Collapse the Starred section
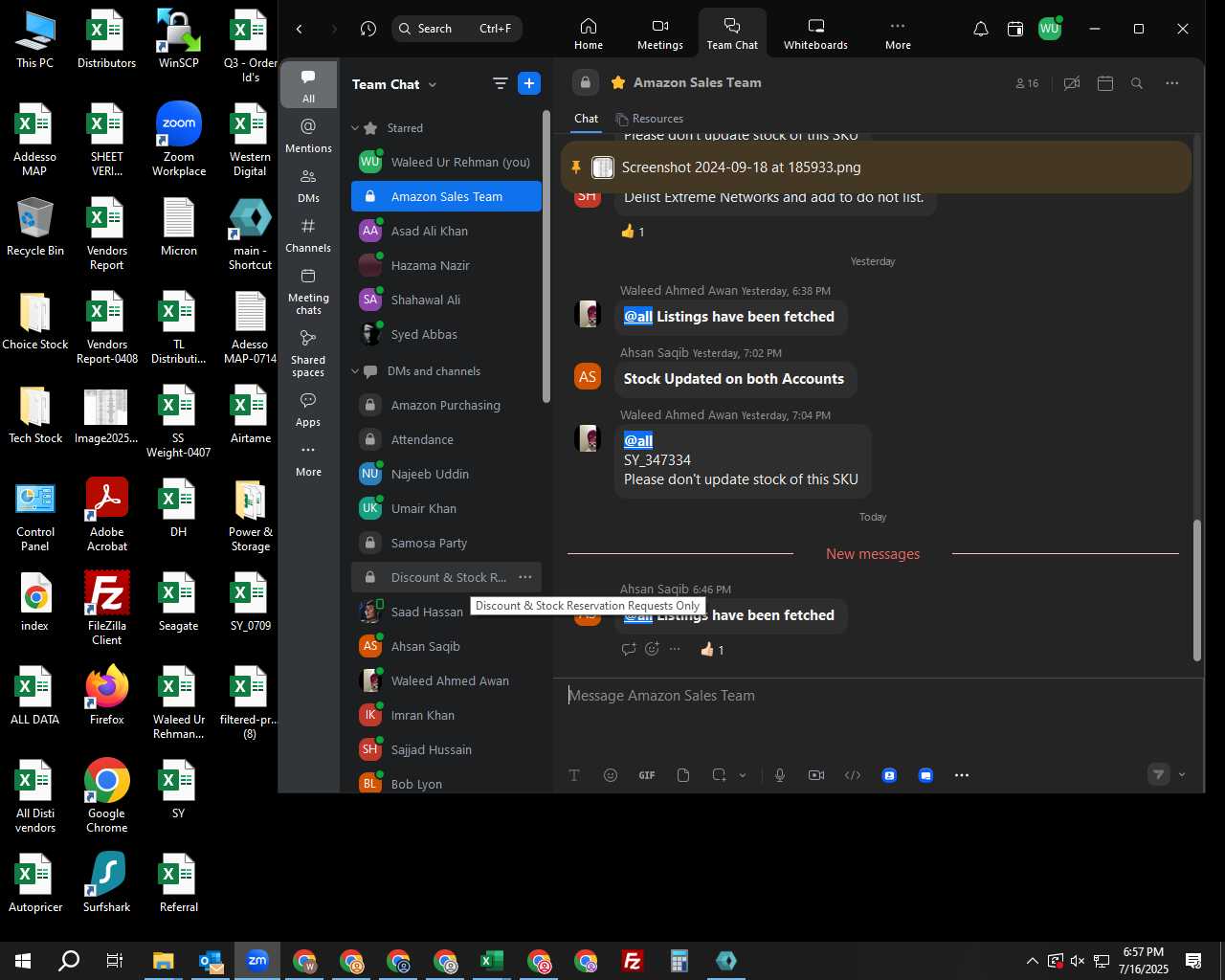Screen dimensions: 1225x980 pyautogui.click(x=355, y=128)
